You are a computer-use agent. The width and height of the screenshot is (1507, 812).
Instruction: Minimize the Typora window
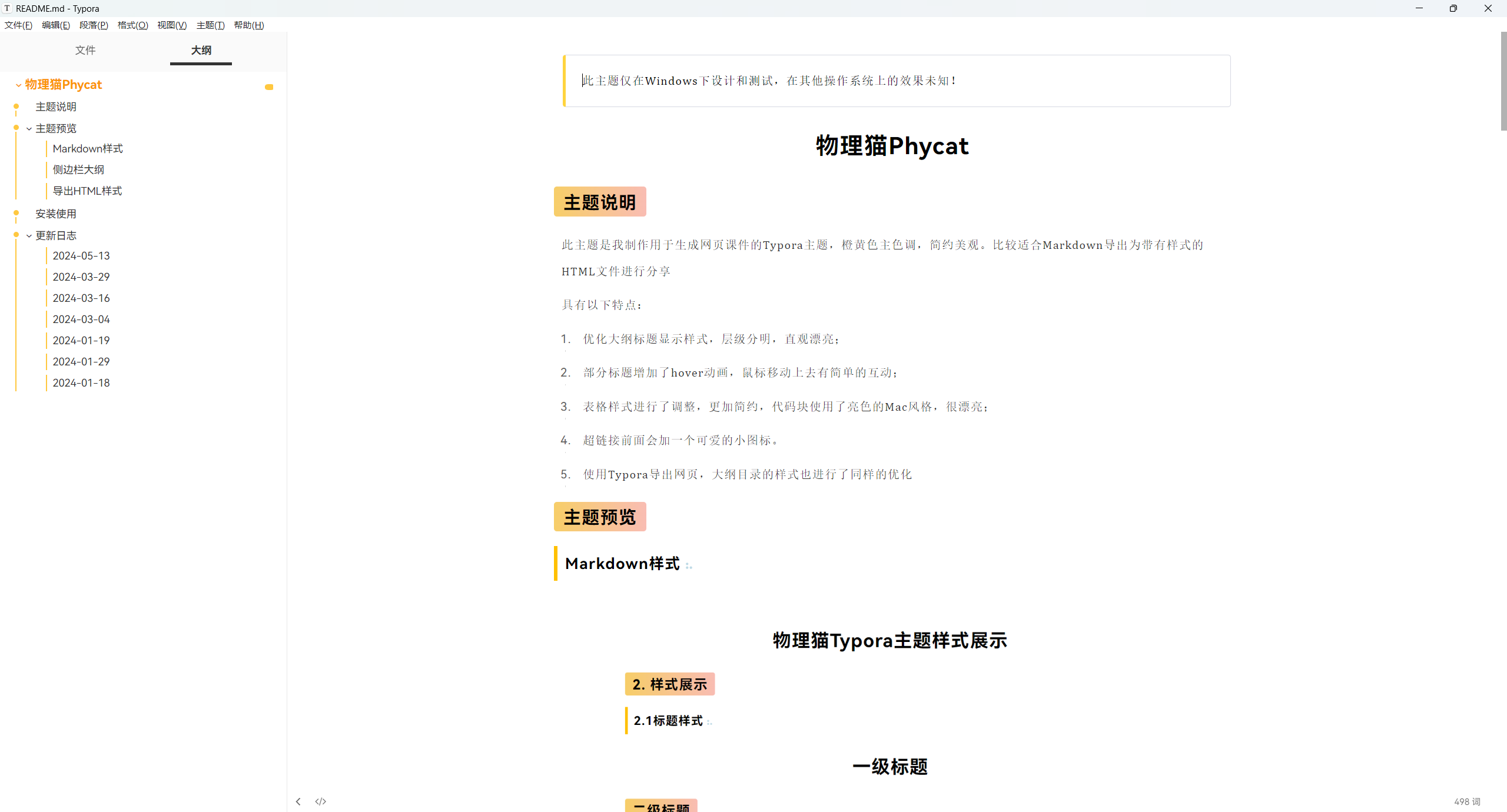click(x=1419, y=8)
